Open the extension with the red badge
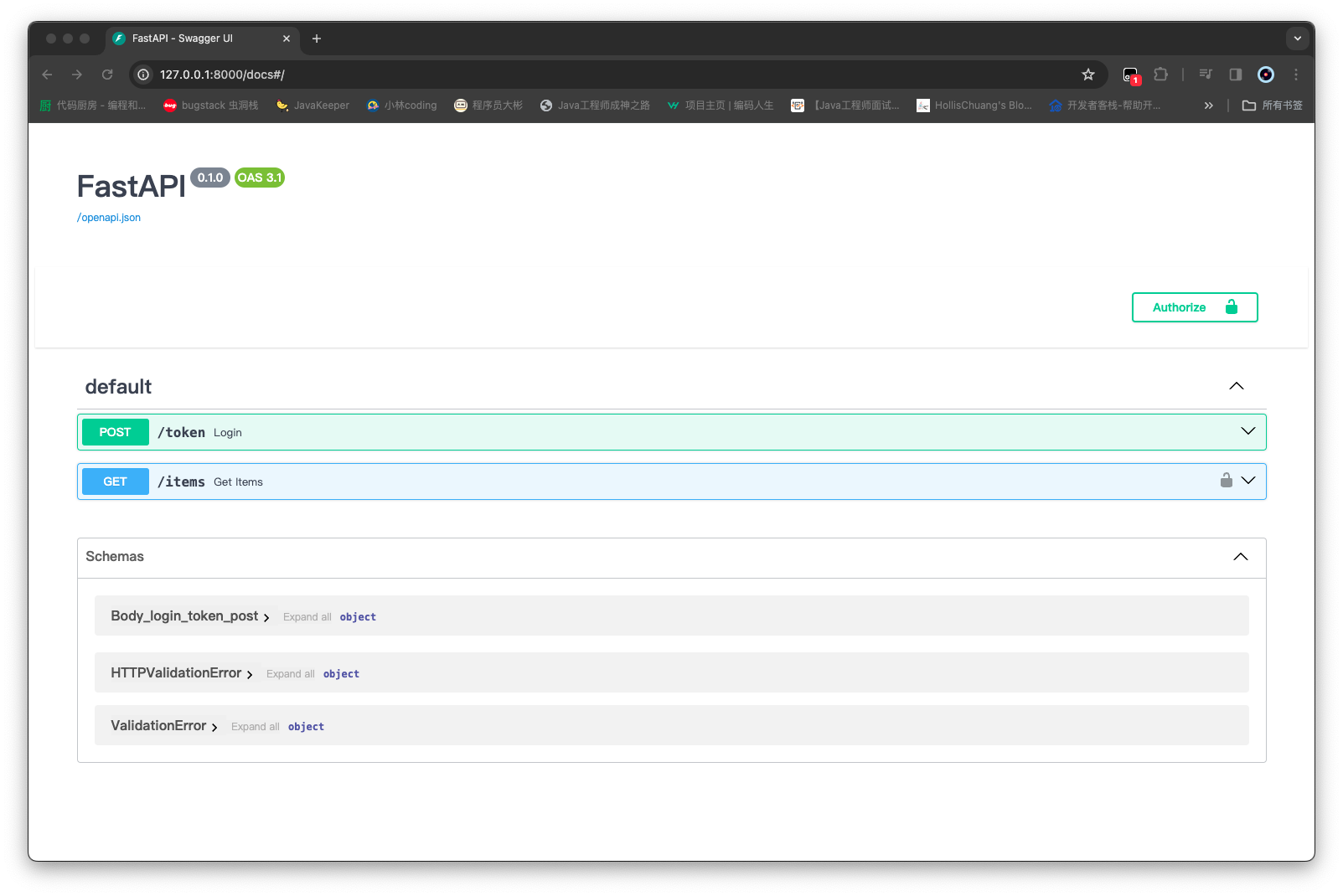 [1131, 75]
